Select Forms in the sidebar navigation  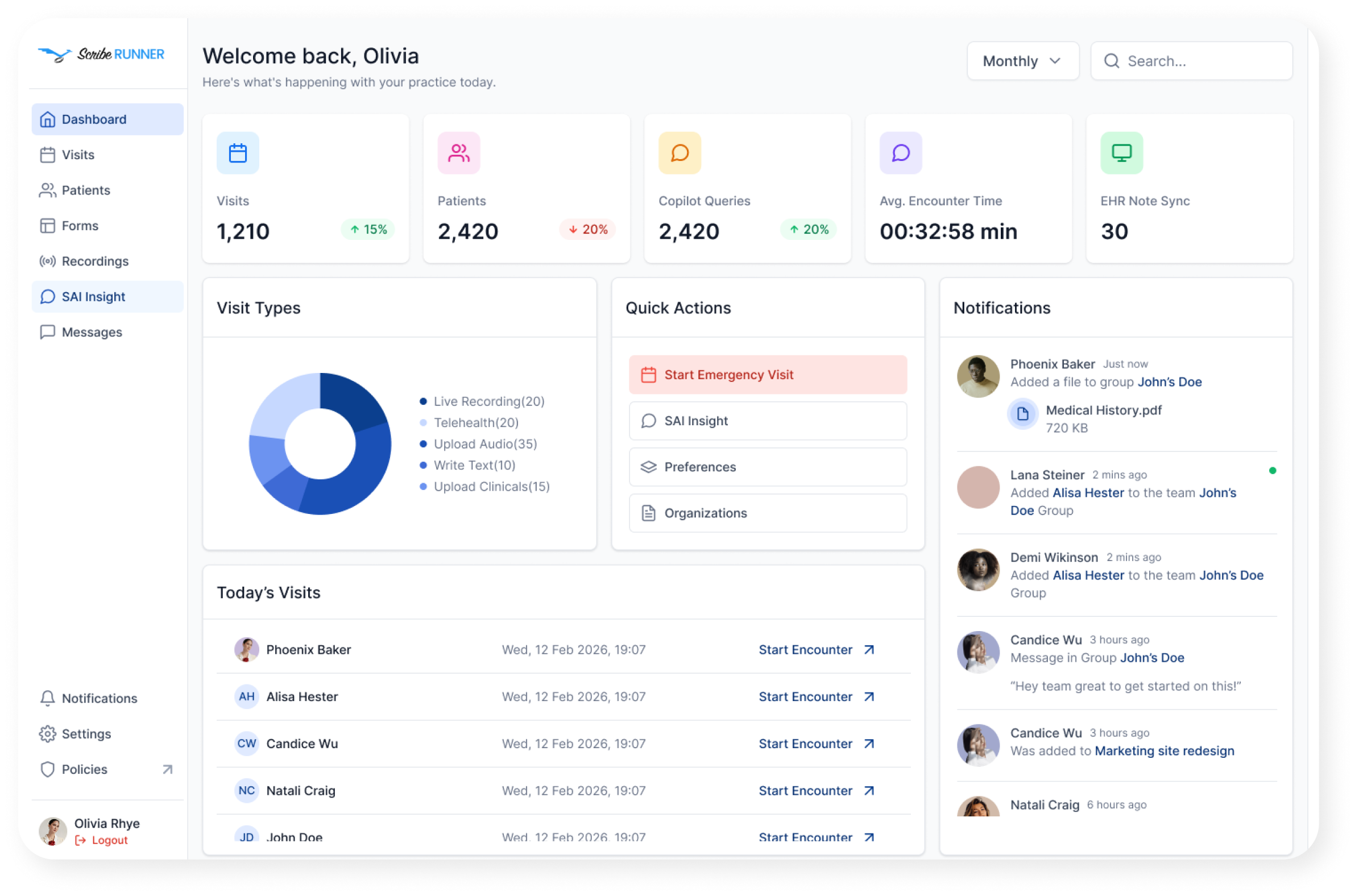coord(107,226)
